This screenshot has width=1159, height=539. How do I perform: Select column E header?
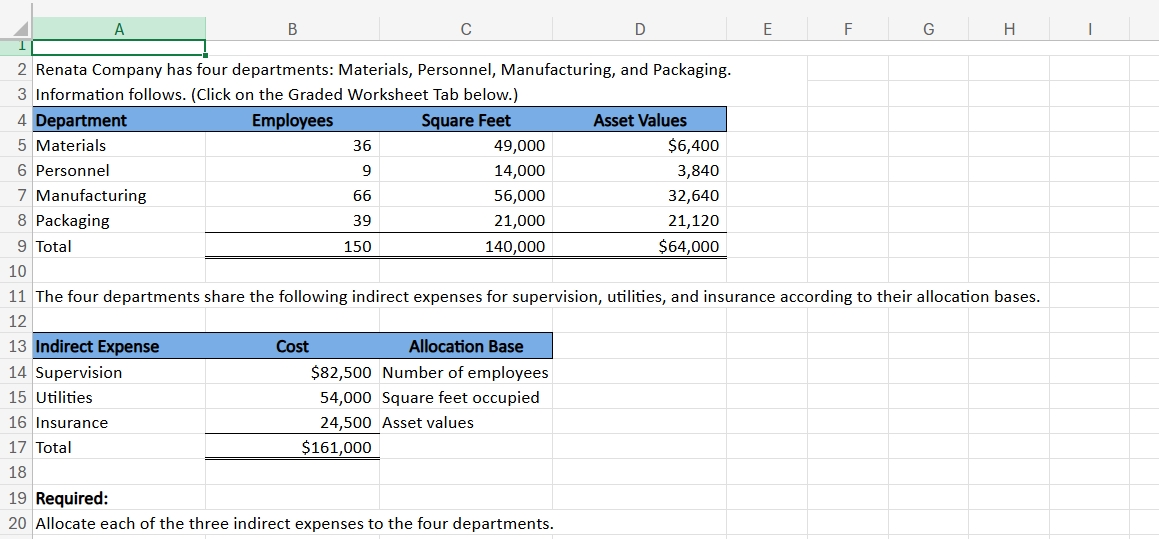click(767, 29)
